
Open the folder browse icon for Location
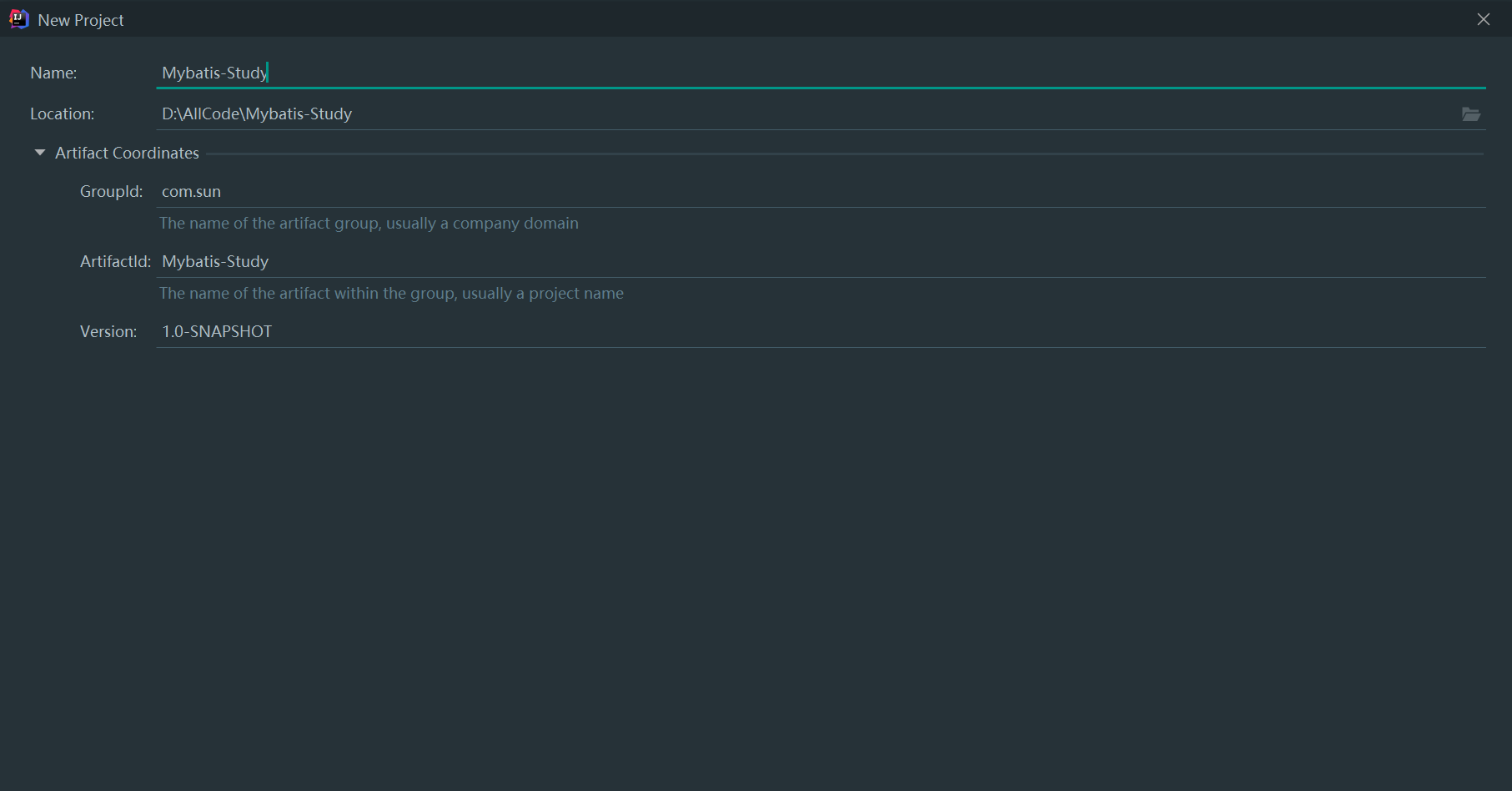click(x=1471, y=114)
